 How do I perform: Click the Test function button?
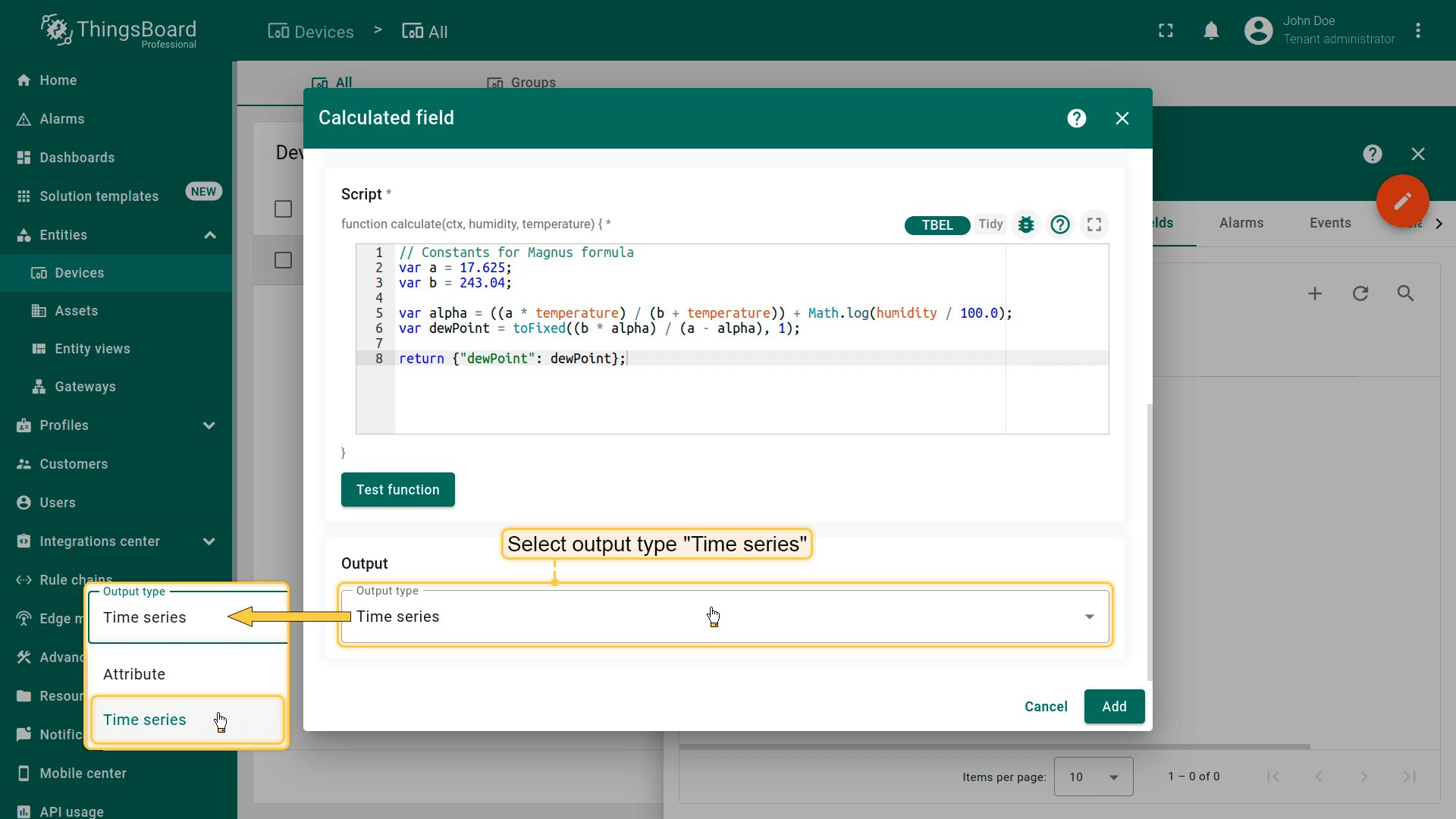tap(397, 490)
